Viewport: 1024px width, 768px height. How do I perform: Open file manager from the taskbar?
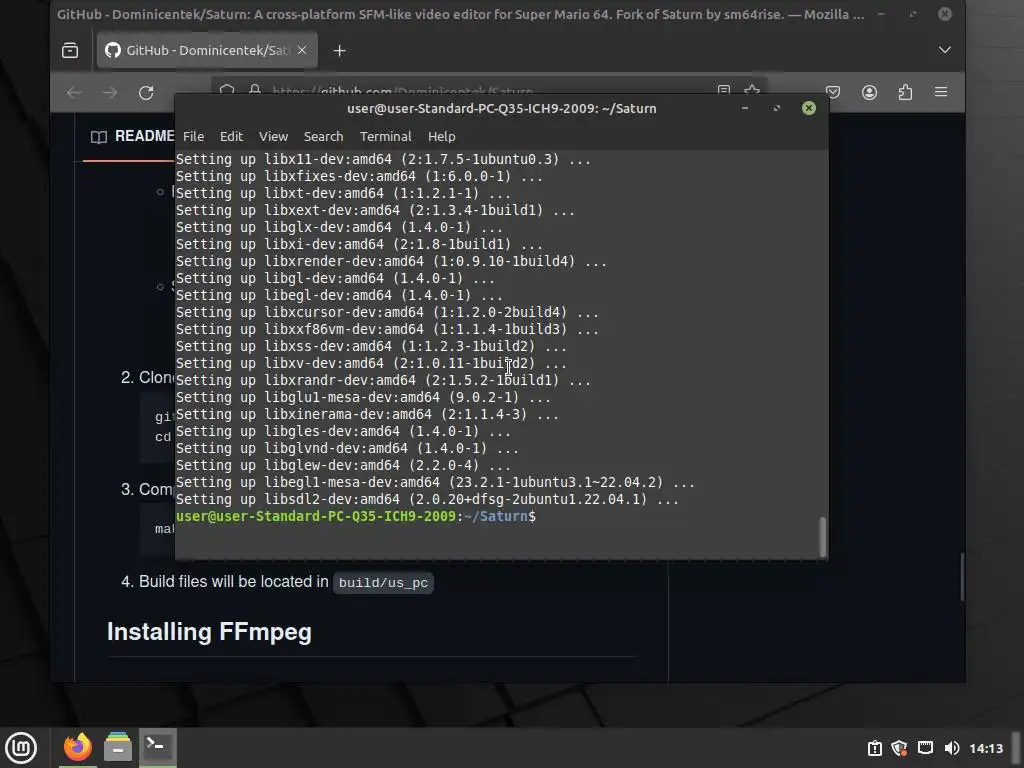point(118,748)
